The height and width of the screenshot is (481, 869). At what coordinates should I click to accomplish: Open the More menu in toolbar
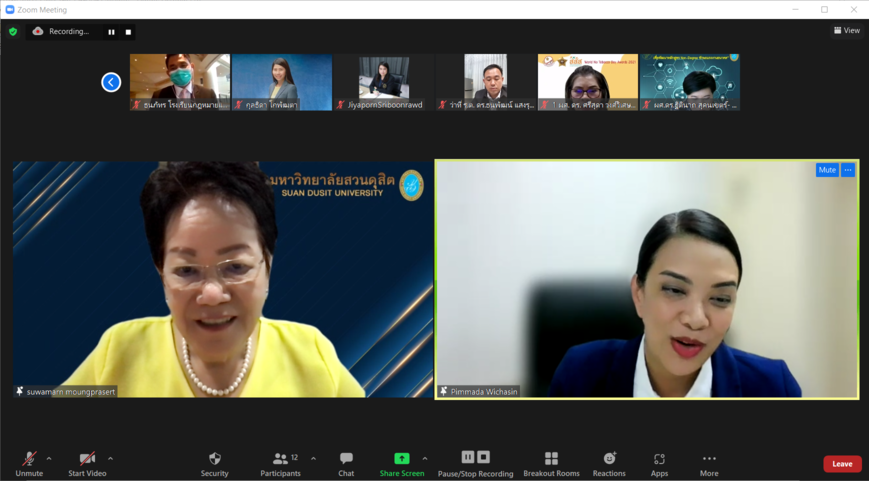click(709, 463)
